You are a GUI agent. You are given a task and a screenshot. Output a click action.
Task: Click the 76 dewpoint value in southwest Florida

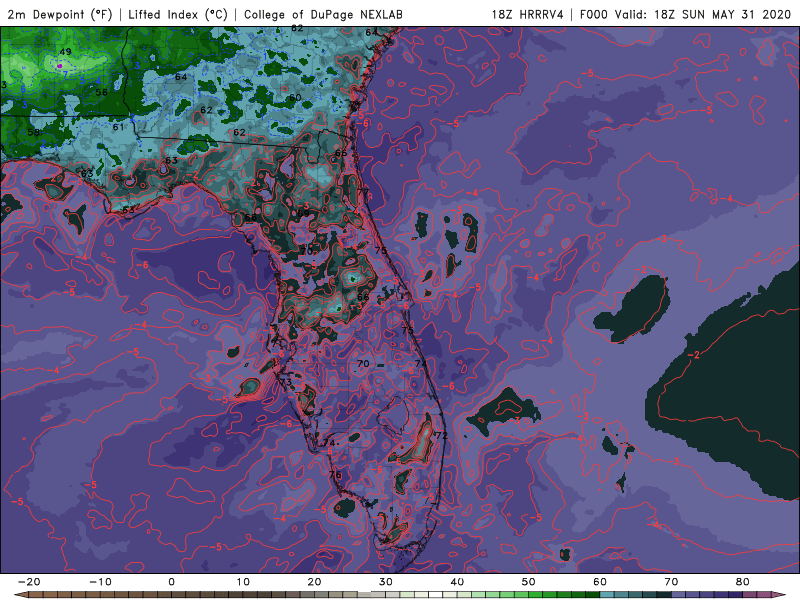pos(335,475)
